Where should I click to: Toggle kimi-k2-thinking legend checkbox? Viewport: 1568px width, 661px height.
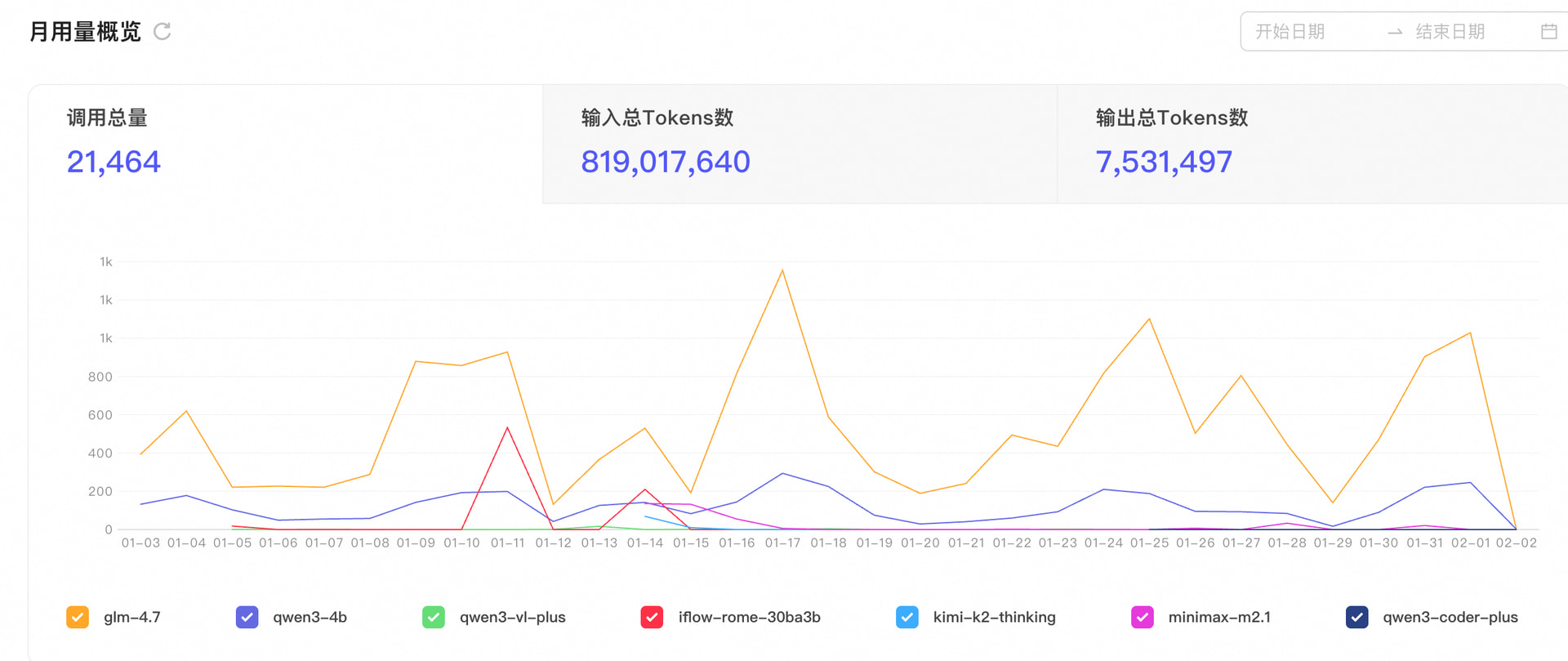pyautogui.click(x=906, y=617)
